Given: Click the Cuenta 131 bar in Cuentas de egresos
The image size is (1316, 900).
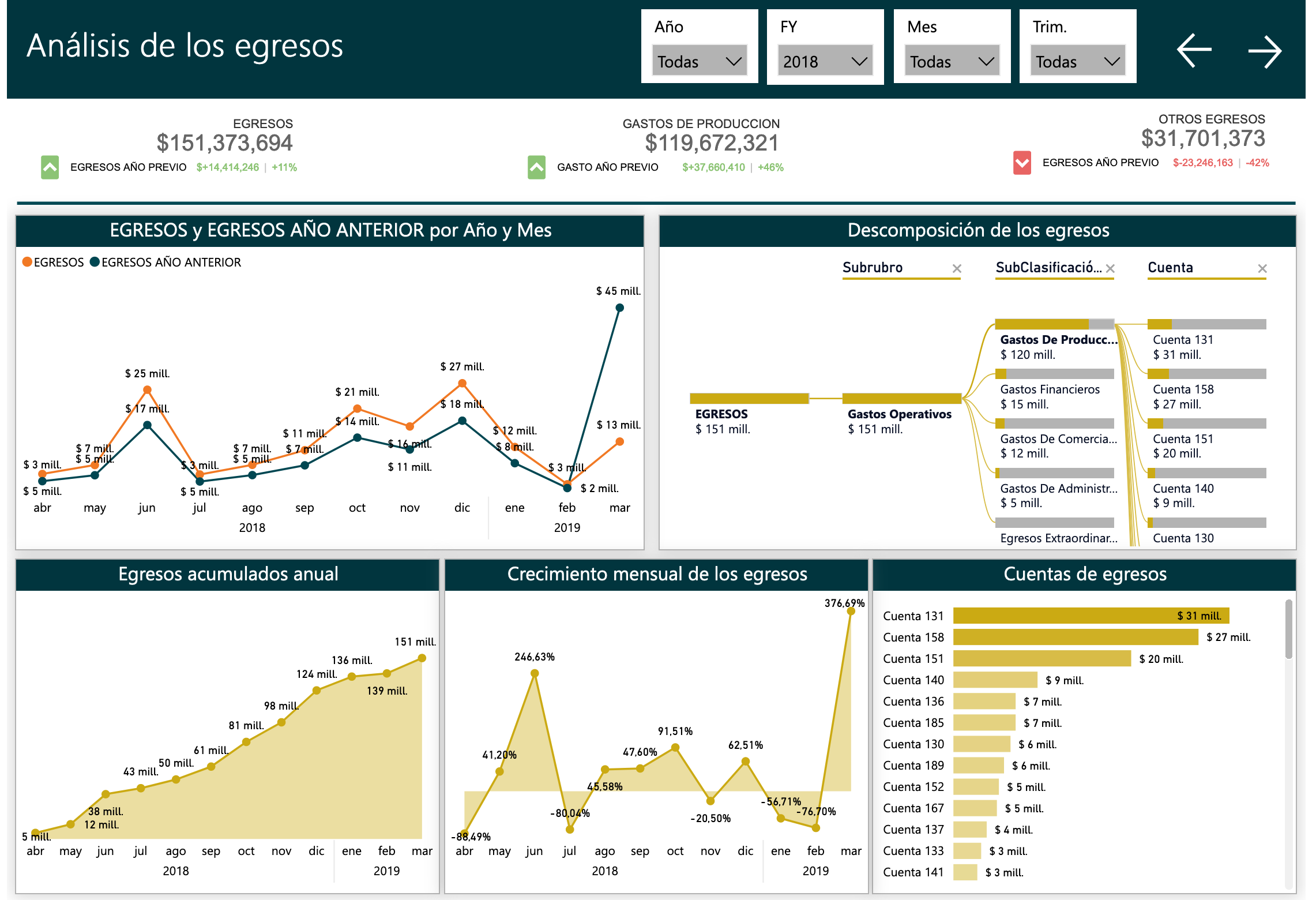Looking at the screenshot, I should click(x=1091, y=616).
